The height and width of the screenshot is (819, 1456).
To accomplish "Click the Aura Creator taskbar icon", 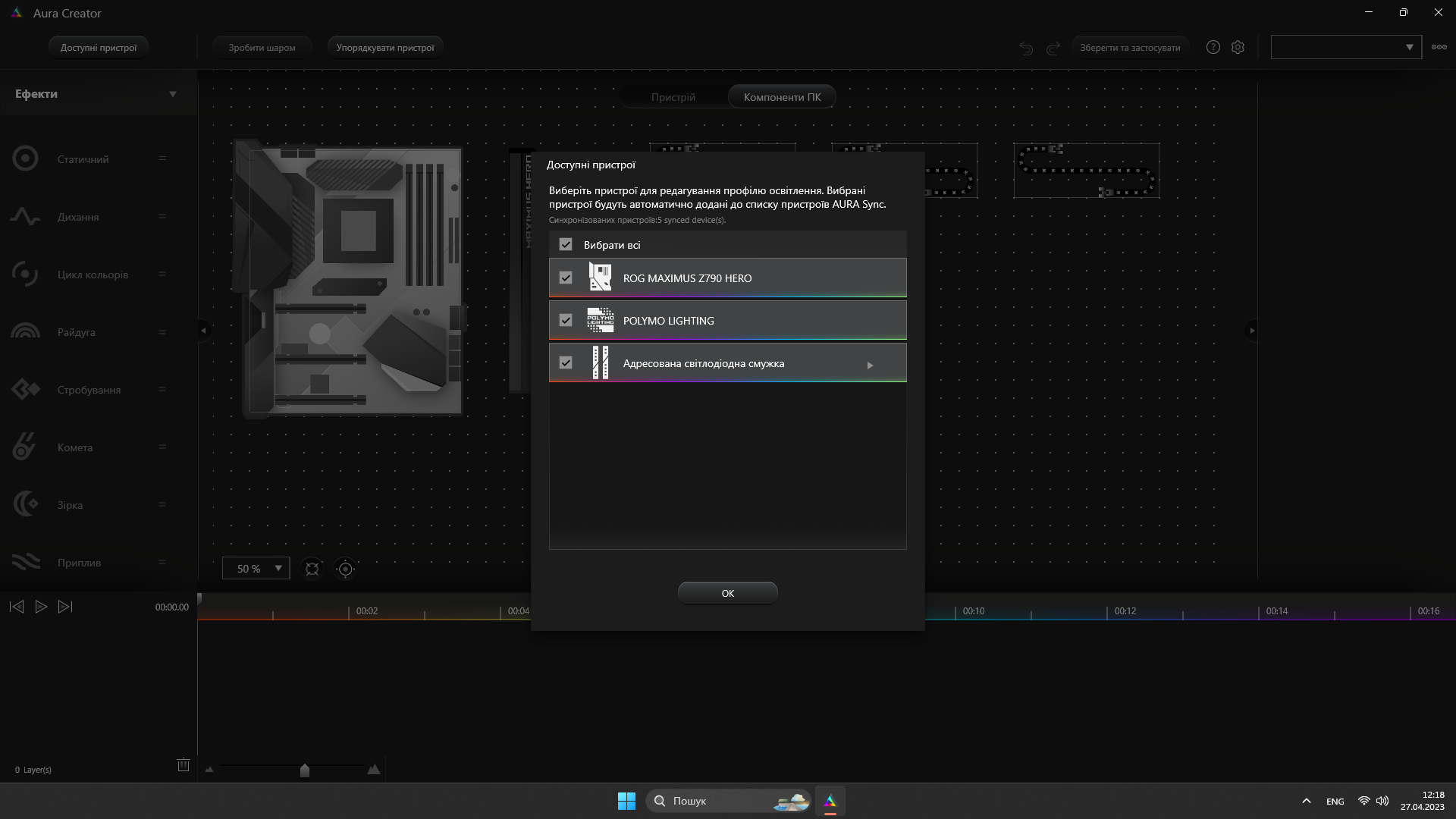I will click(x=830, y=801).
